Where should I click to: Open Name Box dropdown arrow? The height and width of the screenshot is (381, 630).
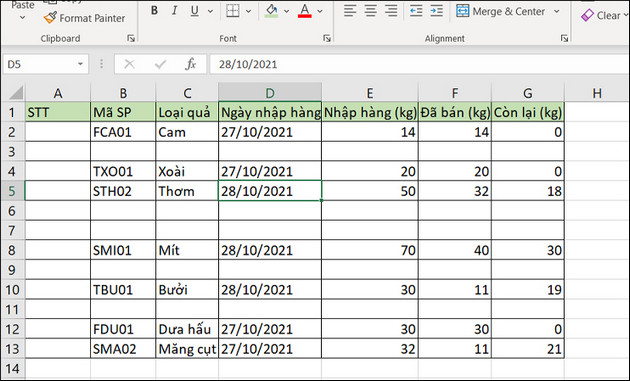[x=80, y=64]
